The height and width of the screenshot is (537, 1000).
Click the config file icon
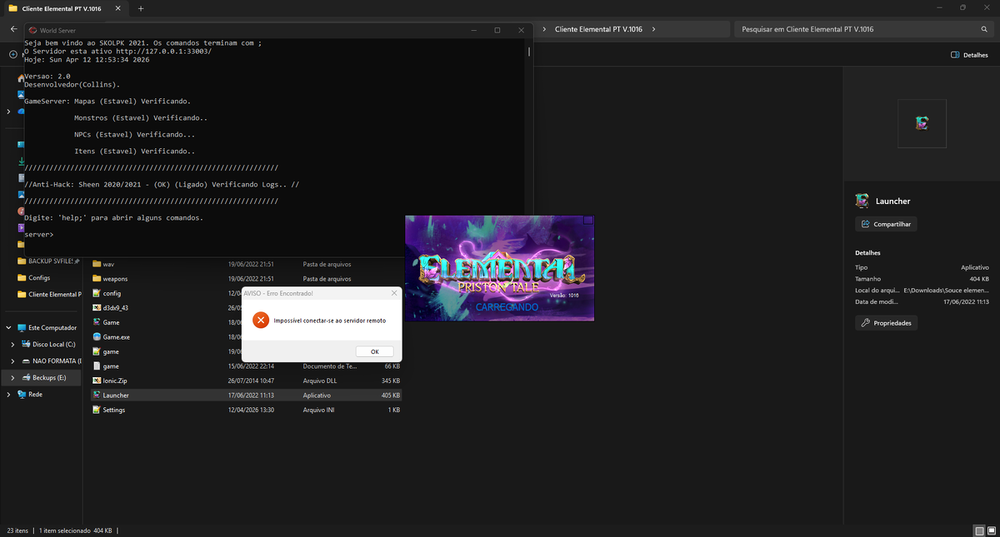point(96,293)
